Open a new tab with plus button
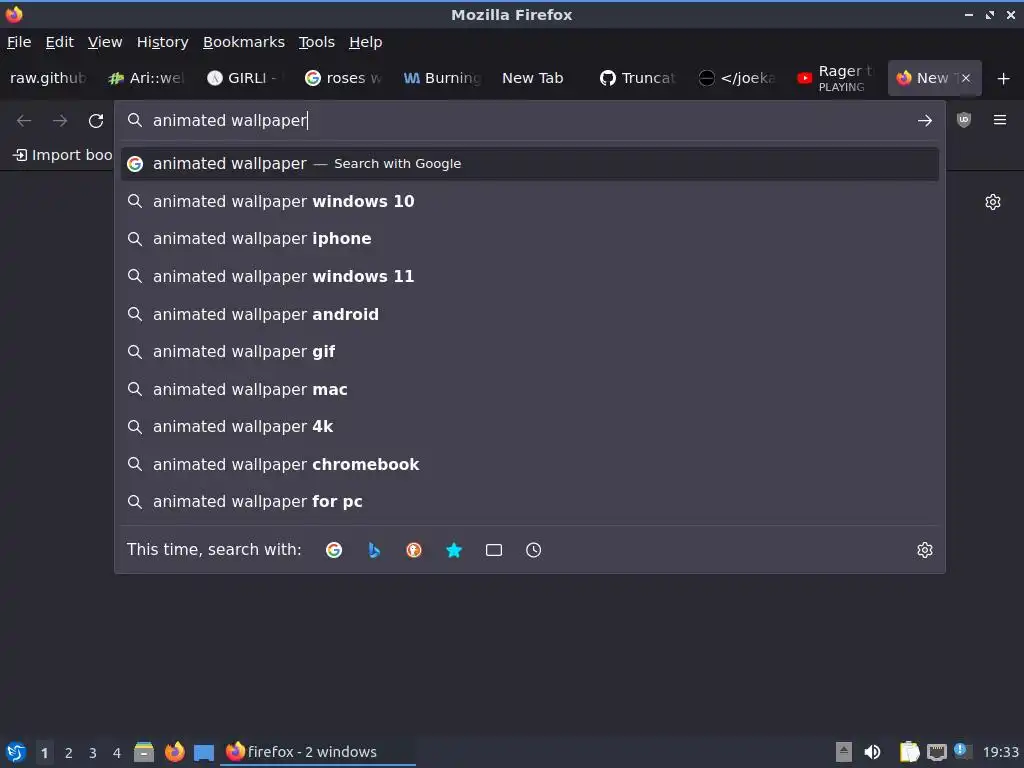The image size is (1024, 768). pyautogui.click(x=1004, y=78)
